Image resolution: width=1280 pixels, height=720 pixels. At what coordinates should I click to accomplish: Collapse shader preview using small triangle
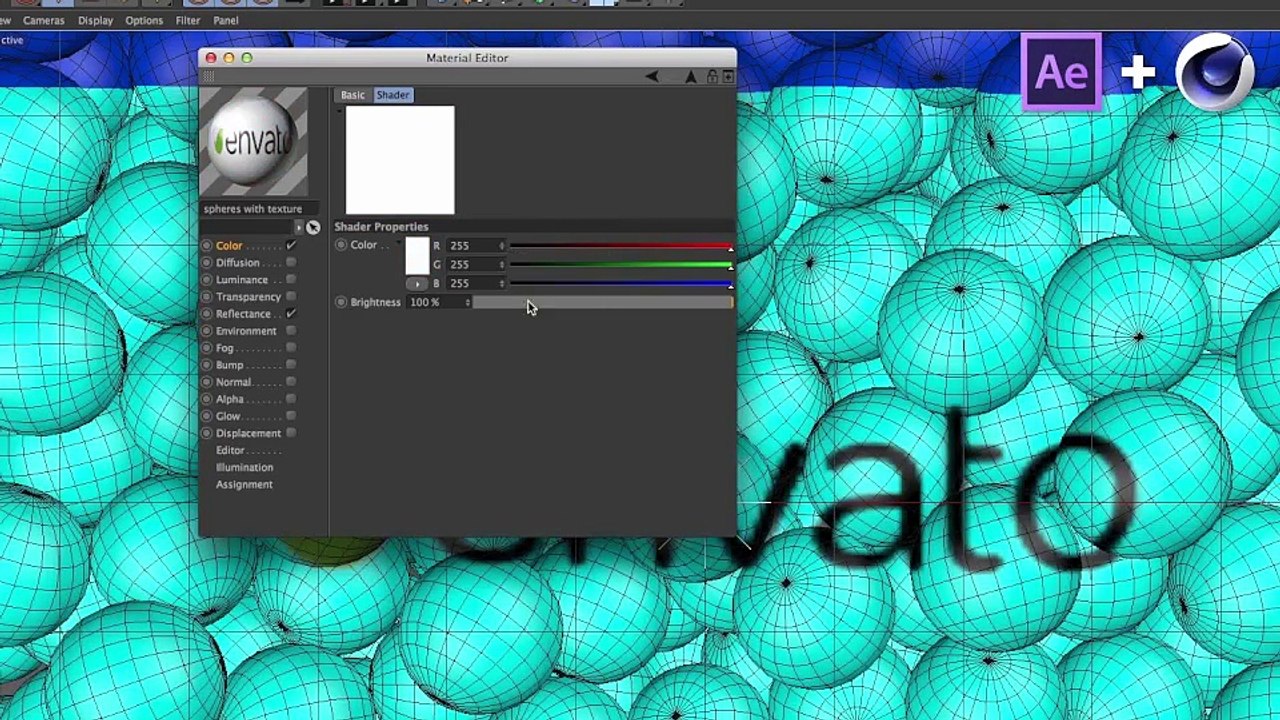[x=340, y=109]
